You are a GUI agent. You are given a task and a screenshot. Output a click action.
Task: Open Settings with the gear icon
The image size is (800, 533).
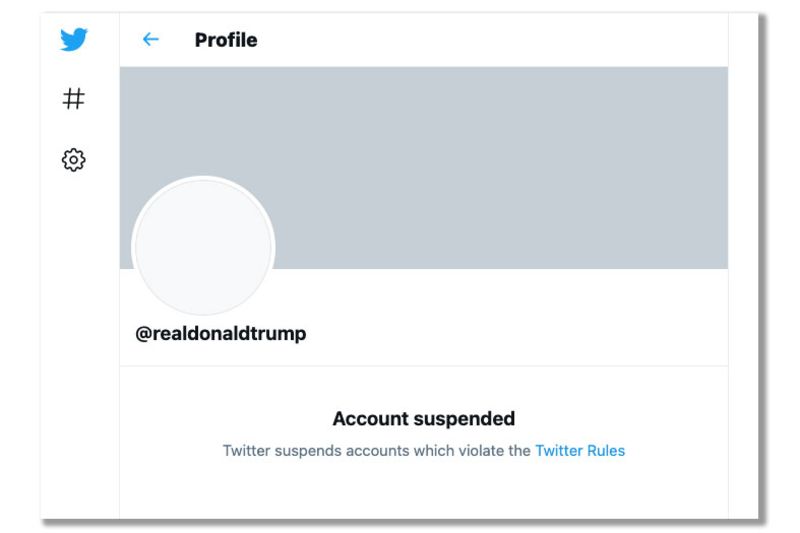point(74,160)
